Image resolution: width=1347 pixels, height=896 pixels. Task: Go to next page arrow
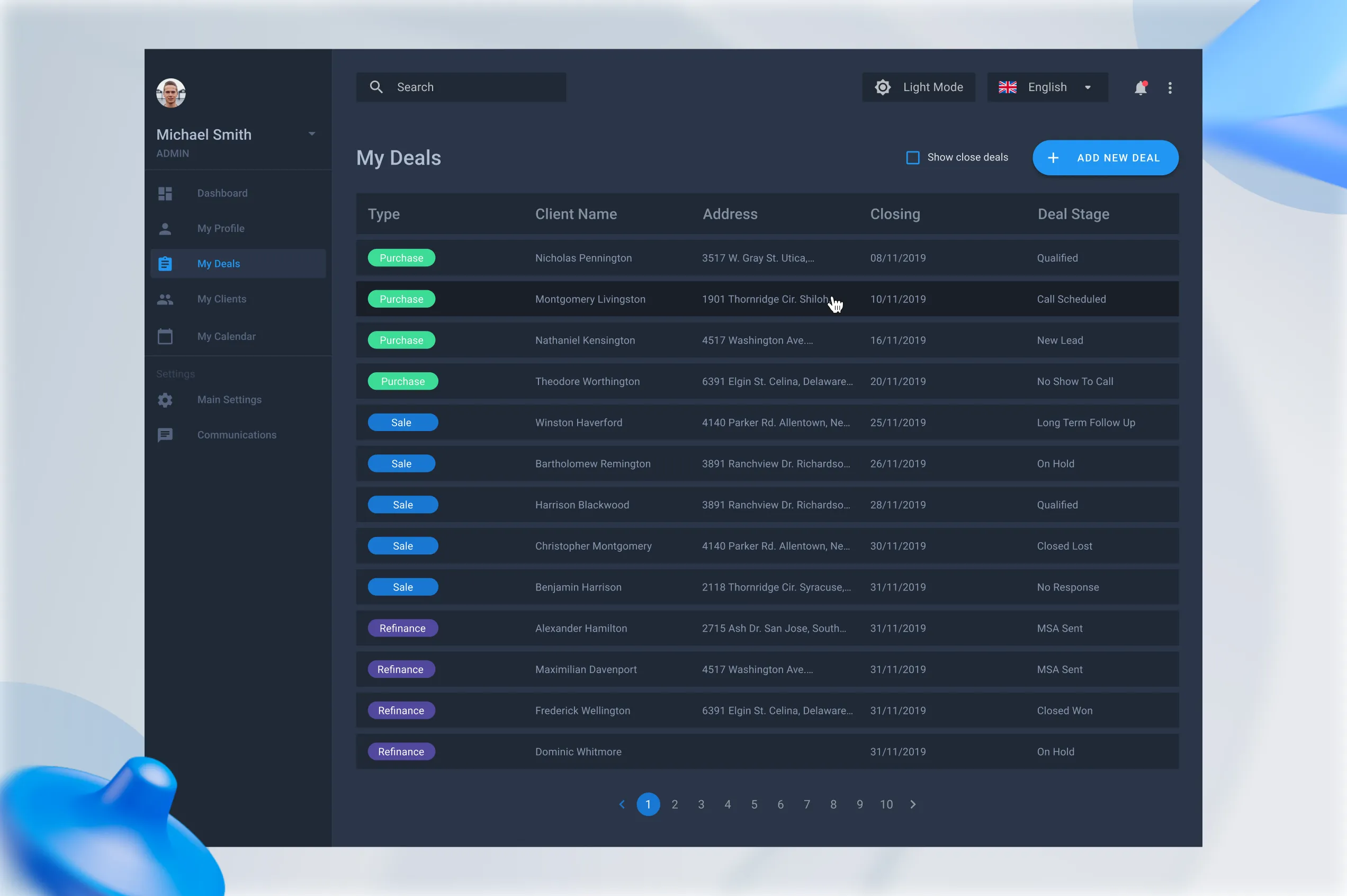tap(912, 804)
